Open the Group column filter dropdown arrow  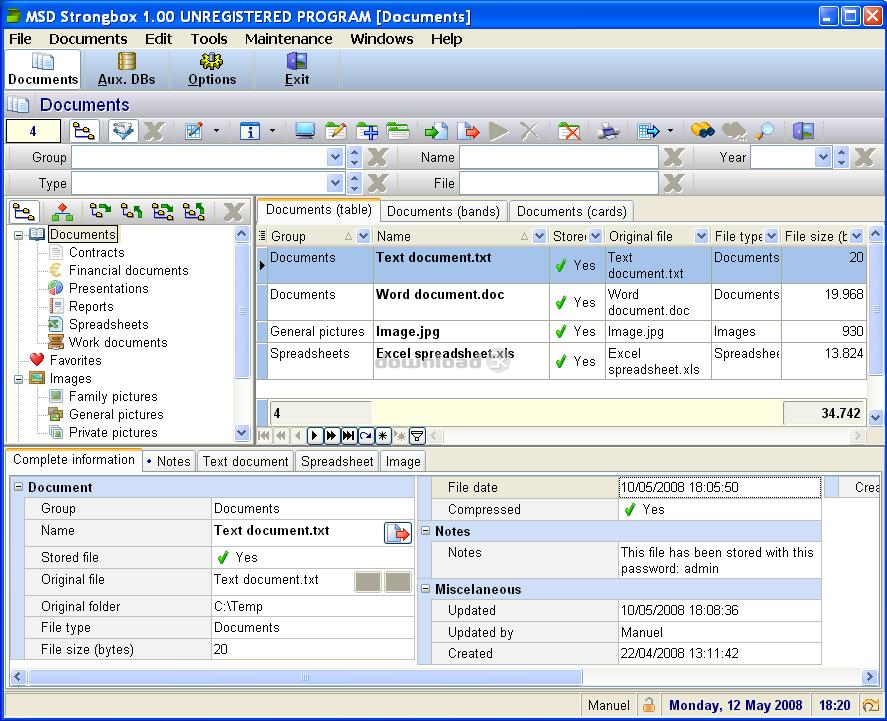click(x=363, y=236)
